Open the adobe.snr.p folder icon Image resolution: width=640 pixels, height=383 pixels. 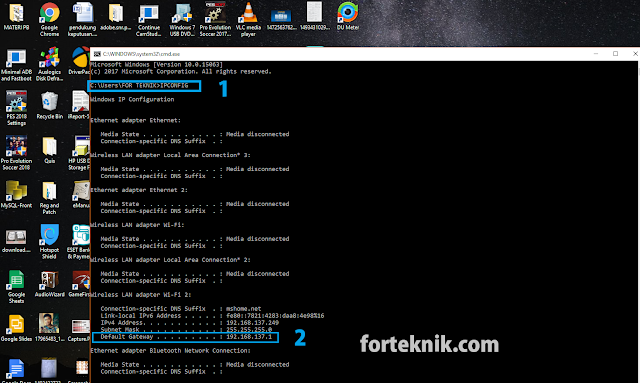point(116,17)
